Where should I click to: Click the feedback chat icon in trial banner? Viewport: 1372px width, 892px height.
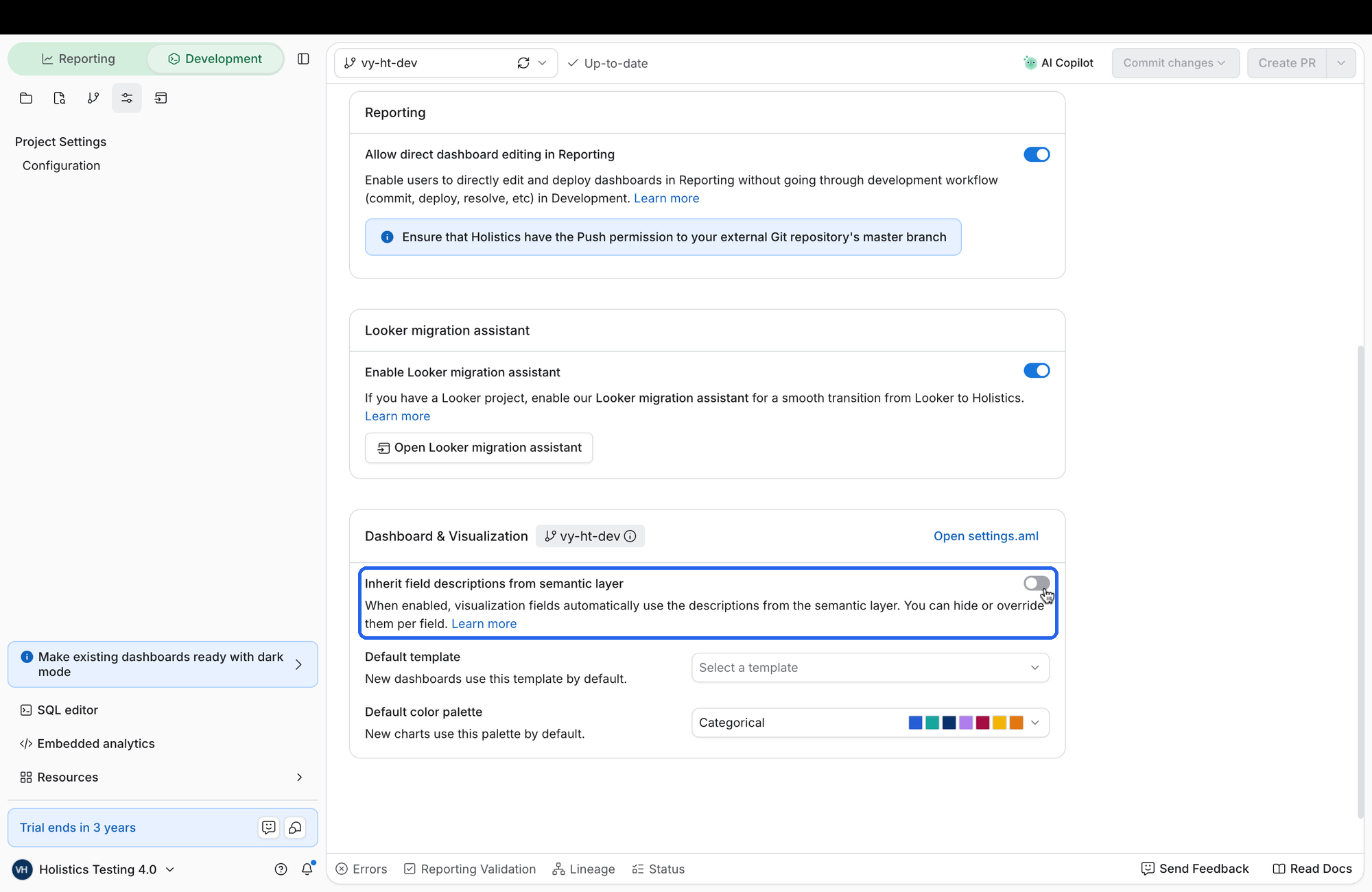click(x=269, y=828)
